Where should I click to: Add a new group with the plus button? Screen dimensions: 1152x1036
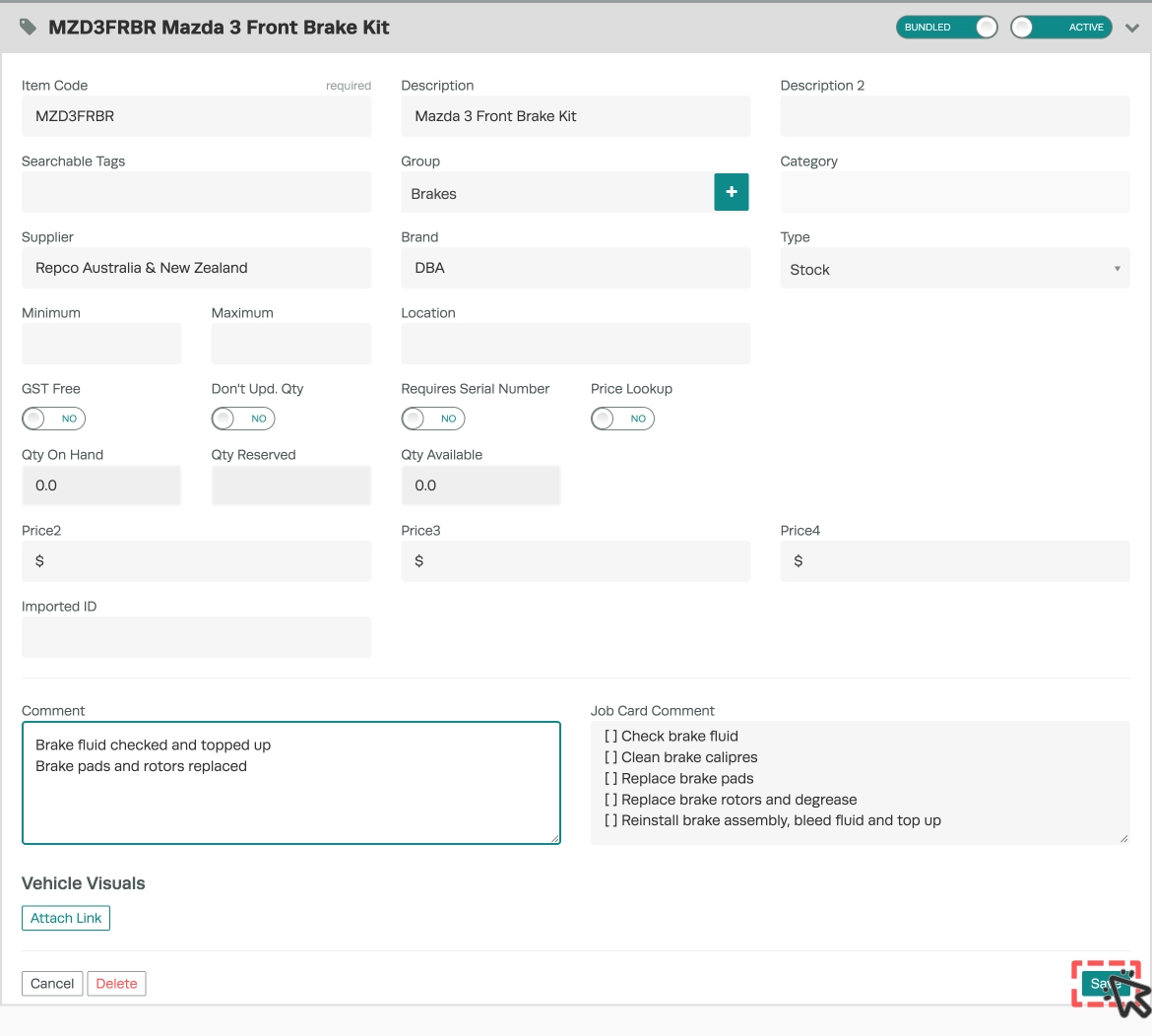point(731,192)
